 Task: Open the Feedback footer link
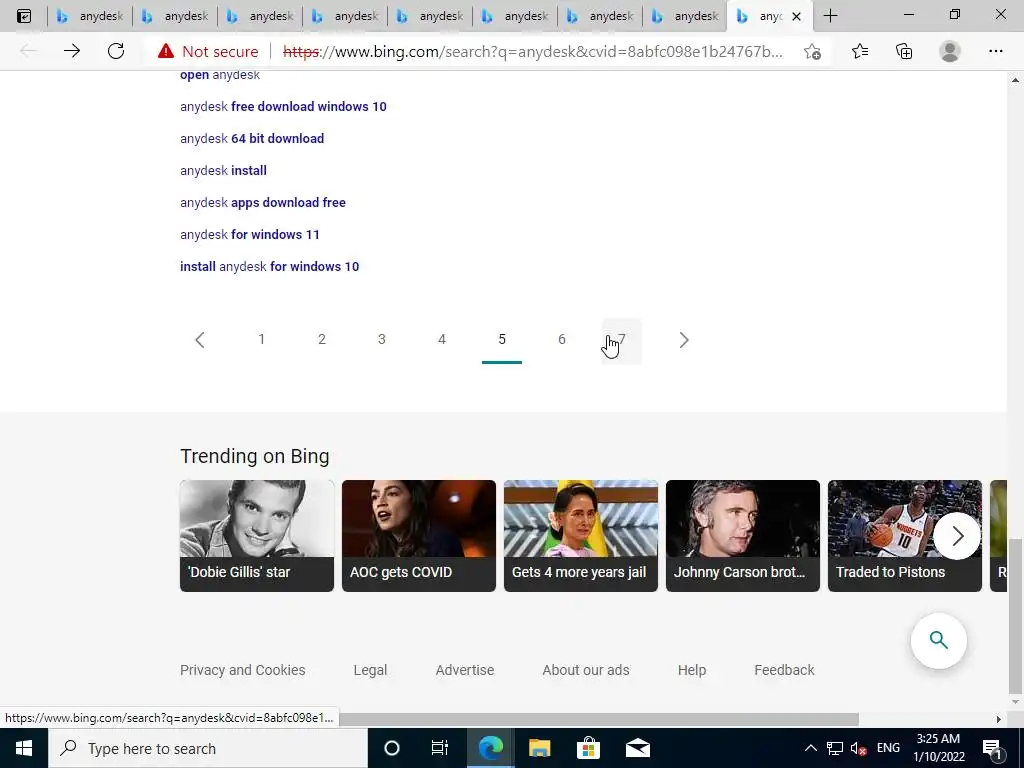click(784, 670)
